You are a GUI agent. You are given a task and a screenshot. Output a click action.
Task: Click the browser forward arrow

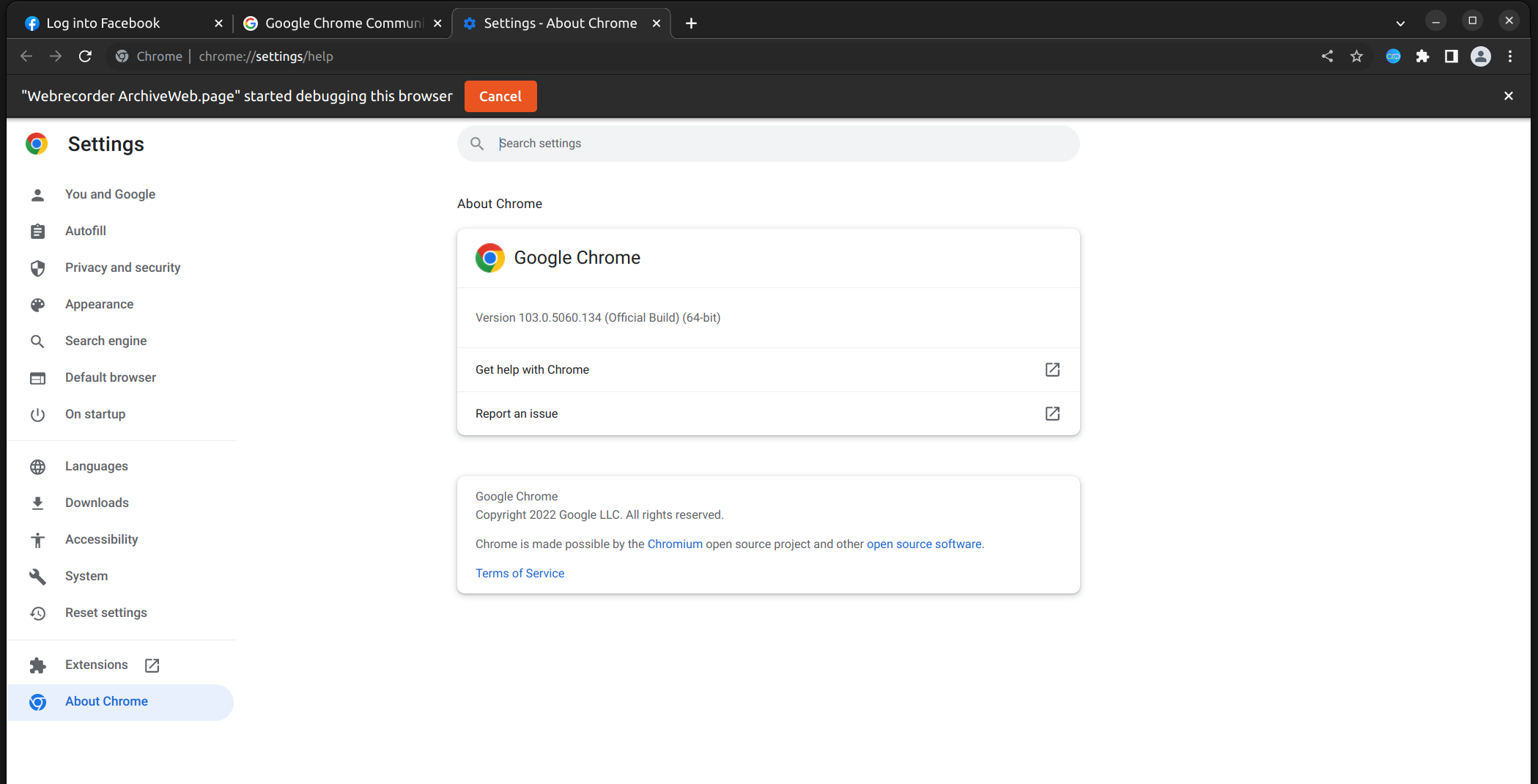coord(56,56)
